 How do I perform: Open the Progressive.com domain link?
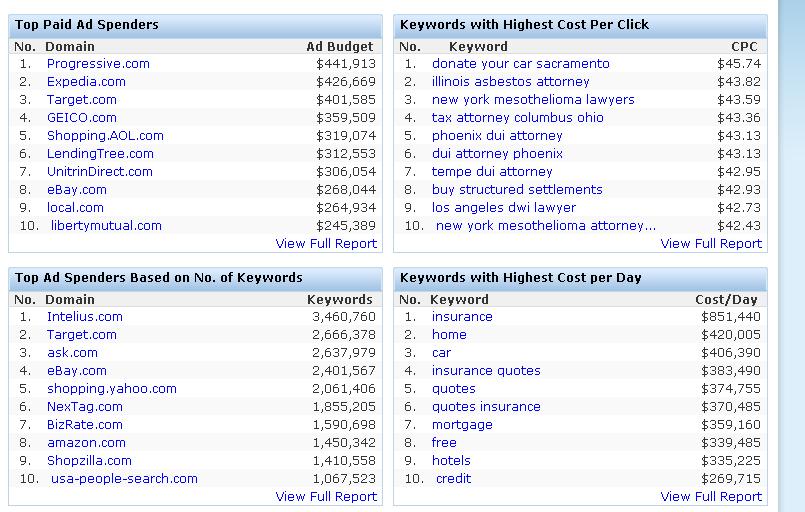(x=98, y=64)
